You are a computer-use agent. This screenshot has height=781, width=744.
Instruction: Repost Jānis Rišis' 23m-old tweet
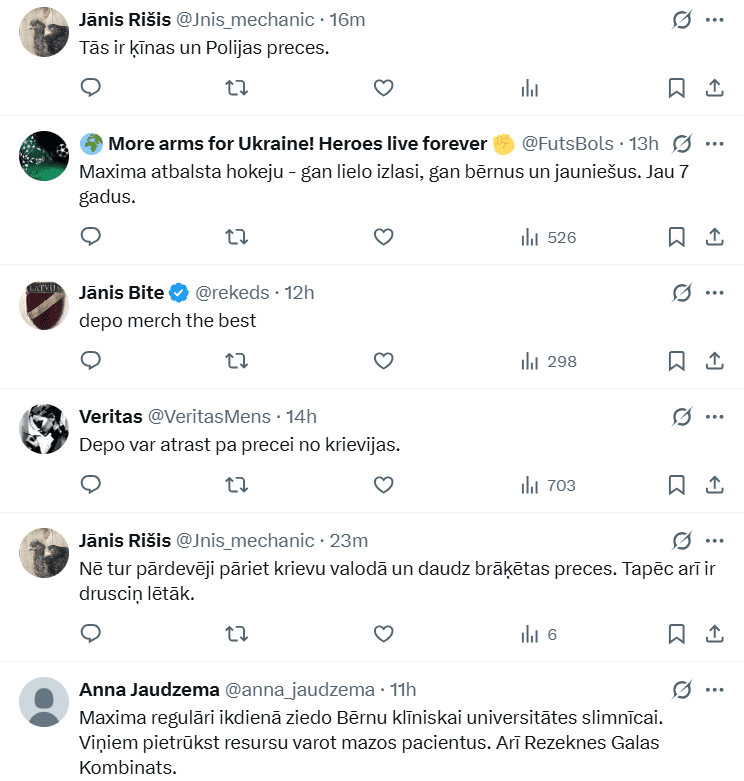(237, 634)
